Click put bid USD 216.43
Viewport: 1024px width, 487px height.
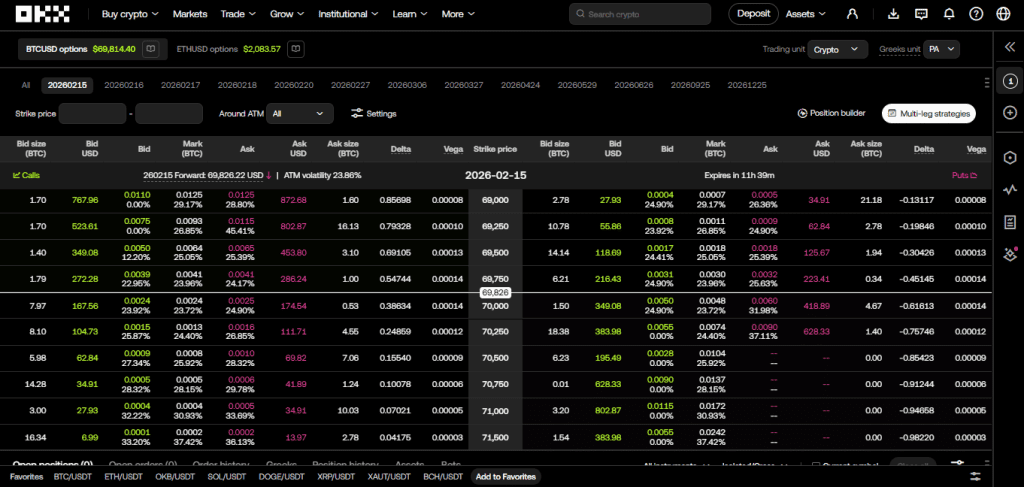[608, 279]
